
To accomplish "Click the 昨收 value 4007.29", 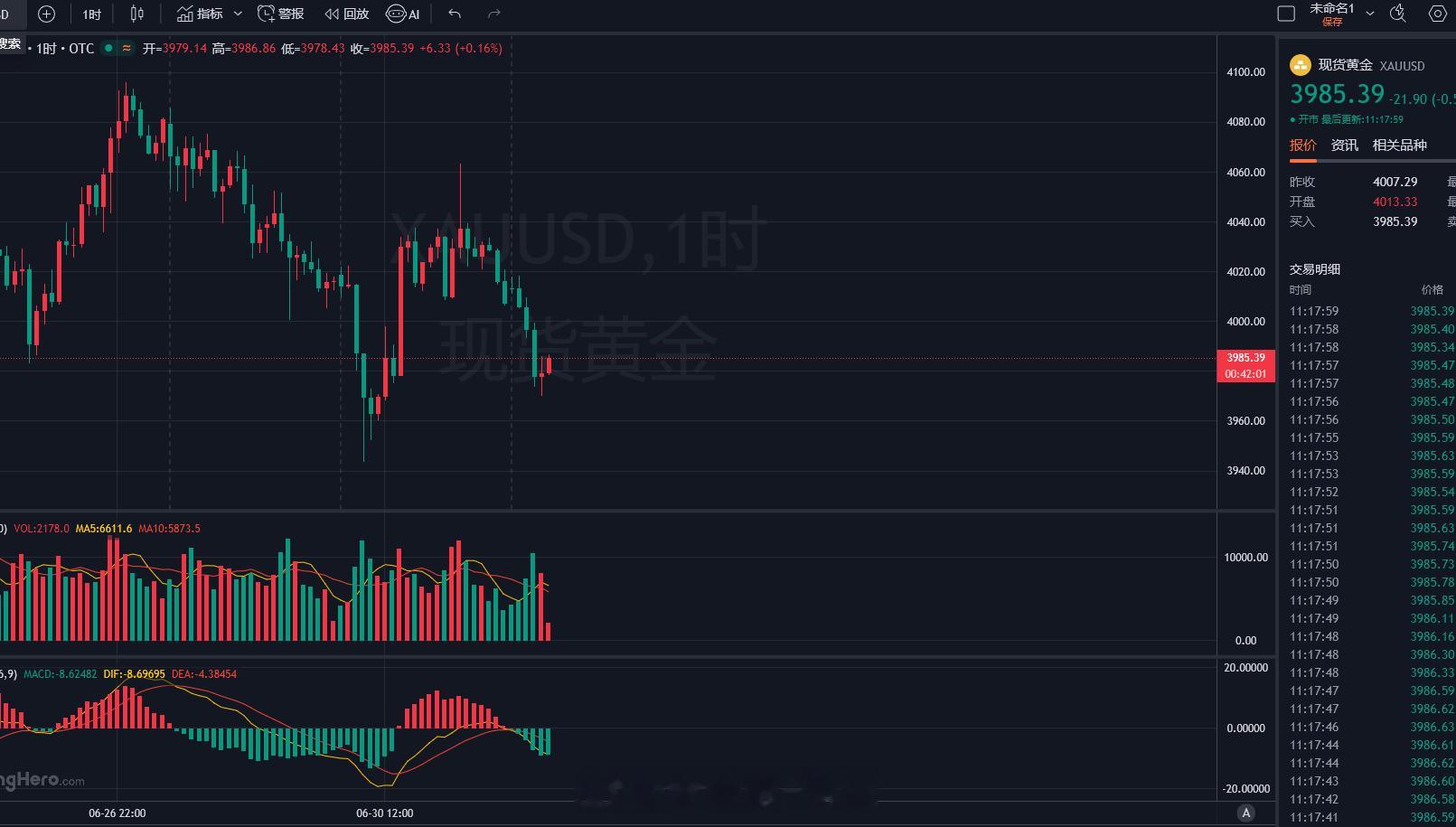I will [1395, 182].
